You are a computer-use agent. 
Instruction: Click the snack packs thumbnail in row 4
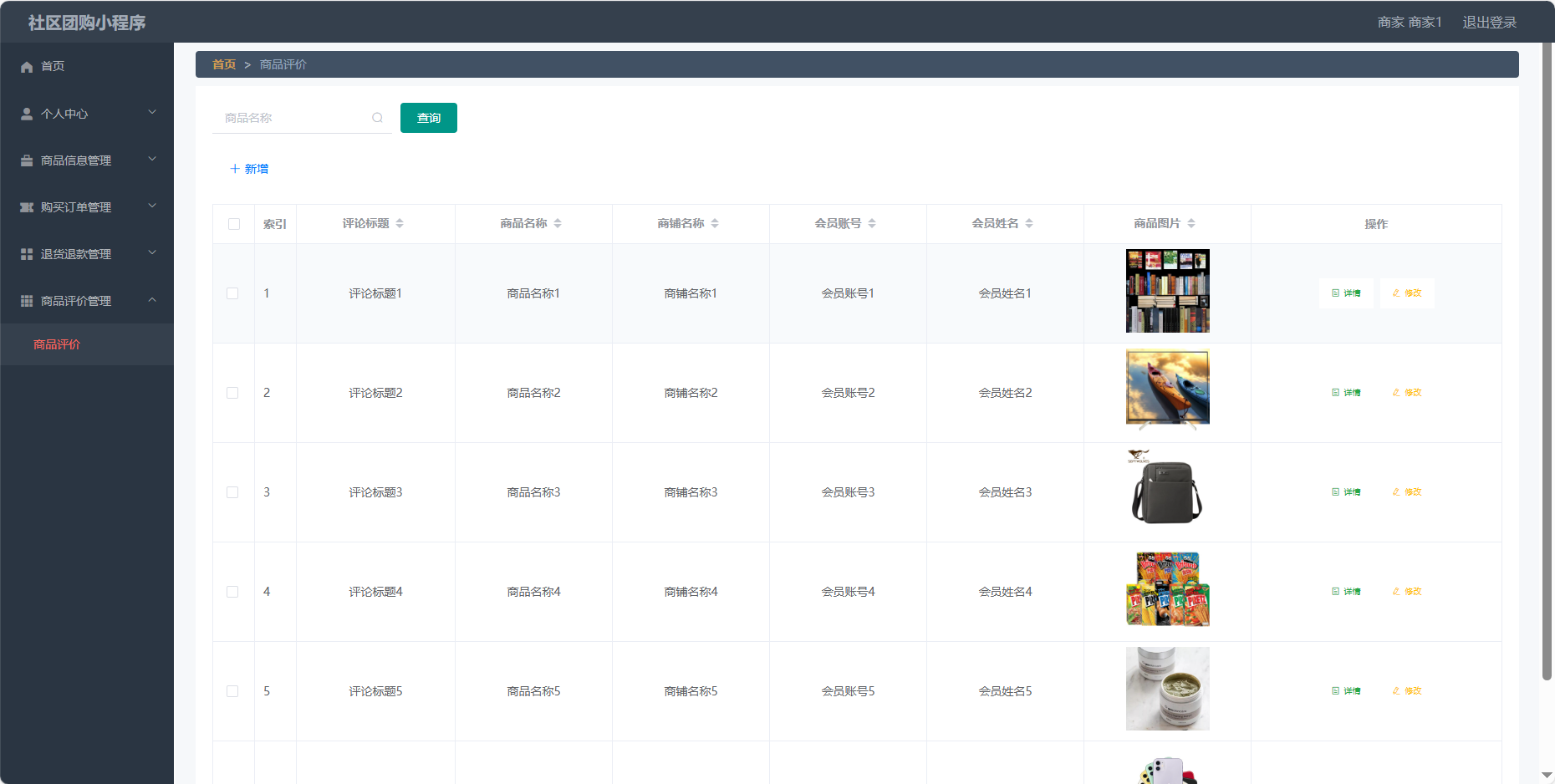coord(1168,588)
